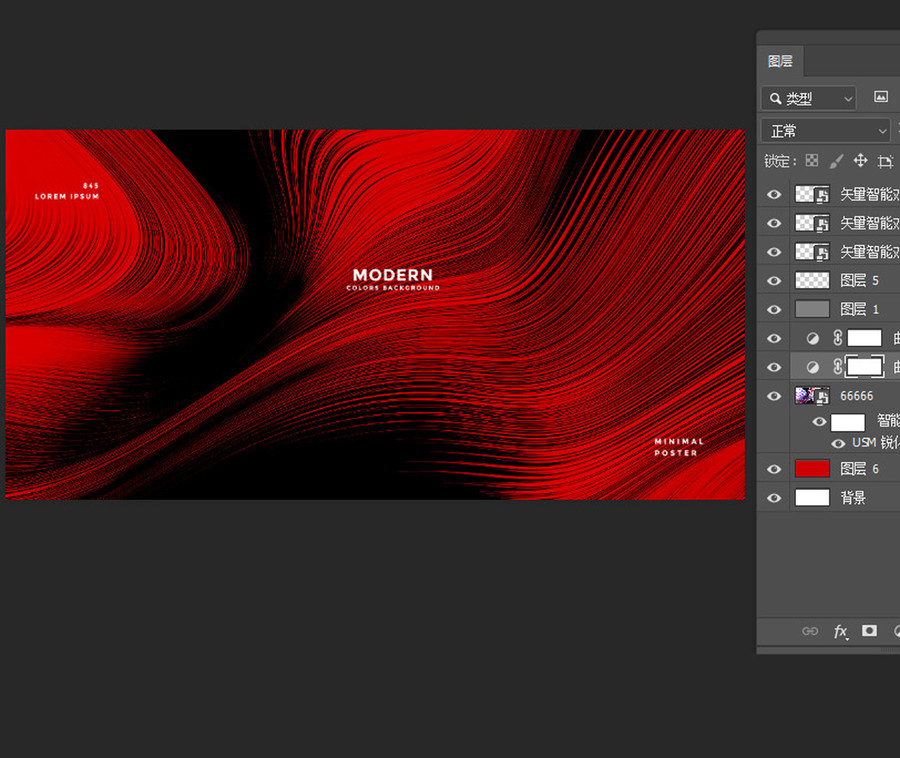Image resolution: width=900 pixels, height=758 pixels.
Task: Click the 66666 smart object thumbnail
Action: 812,396
